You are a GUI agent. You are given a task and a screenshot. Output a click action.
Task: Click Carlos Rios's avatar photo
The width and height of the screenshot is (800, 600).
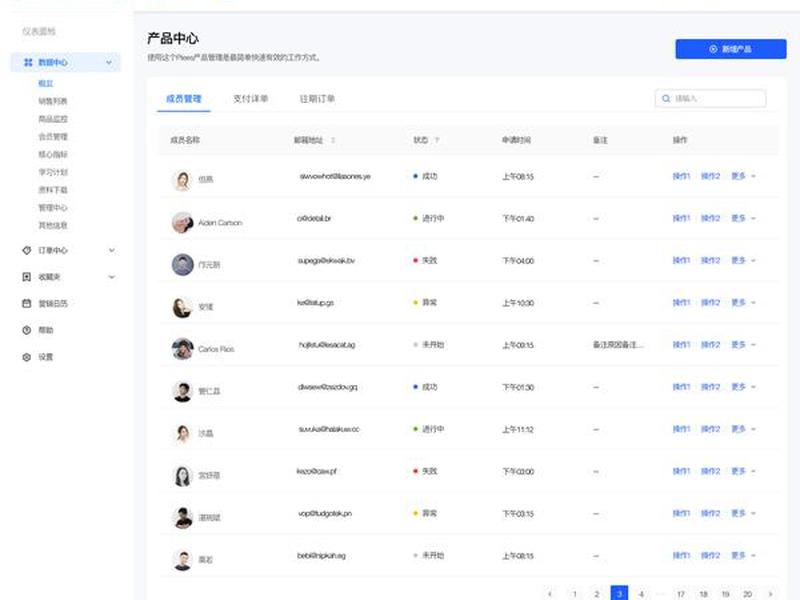(182, 349)
